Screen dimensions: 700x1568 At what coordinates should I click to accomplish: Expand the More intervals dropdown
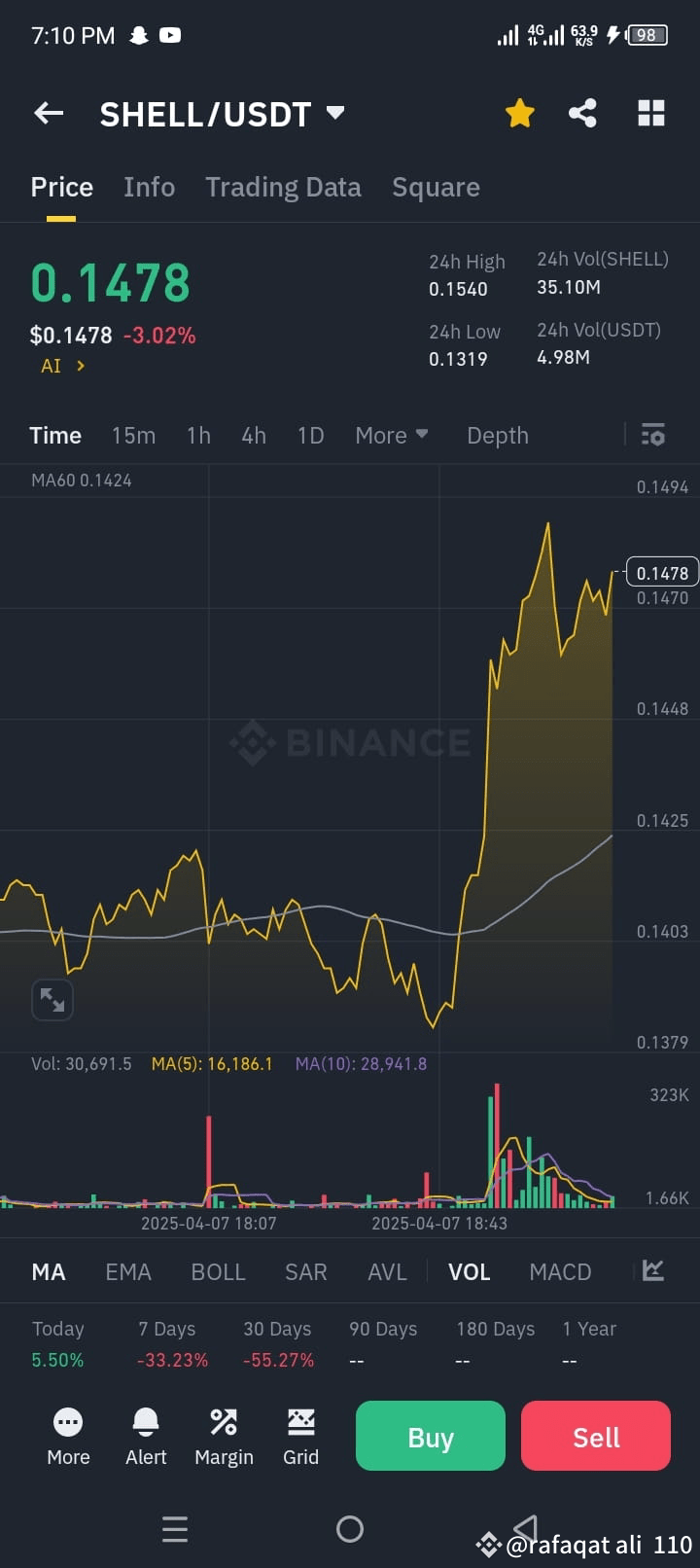coord(392,435)
